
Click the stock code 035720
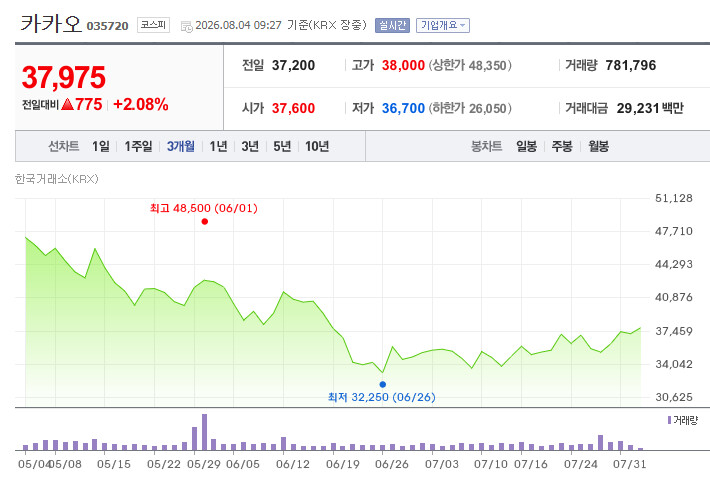(x=107, y=26)
